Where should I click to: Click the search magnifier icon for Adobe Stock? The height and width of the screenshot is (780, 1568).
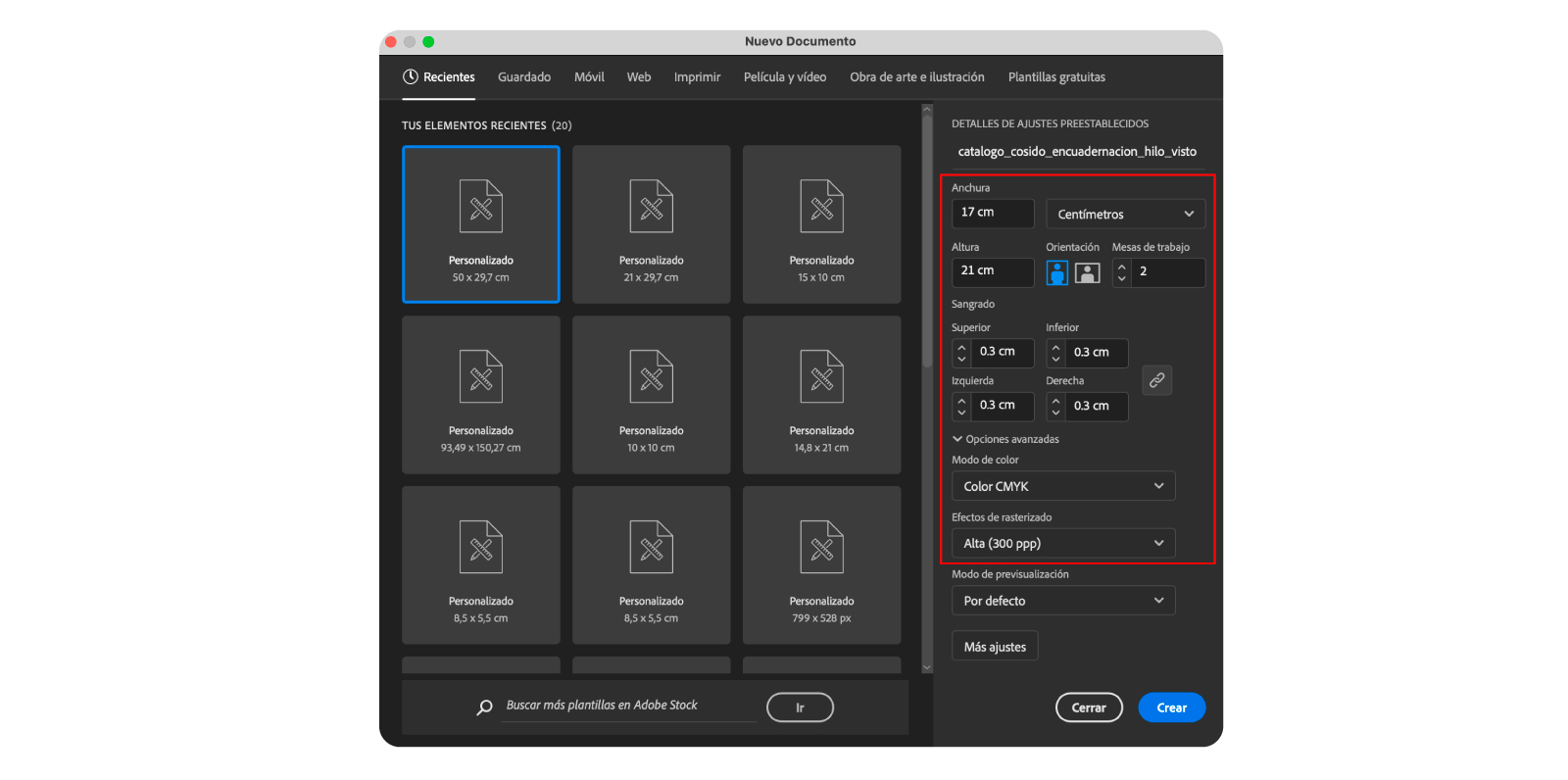[484, 707]
